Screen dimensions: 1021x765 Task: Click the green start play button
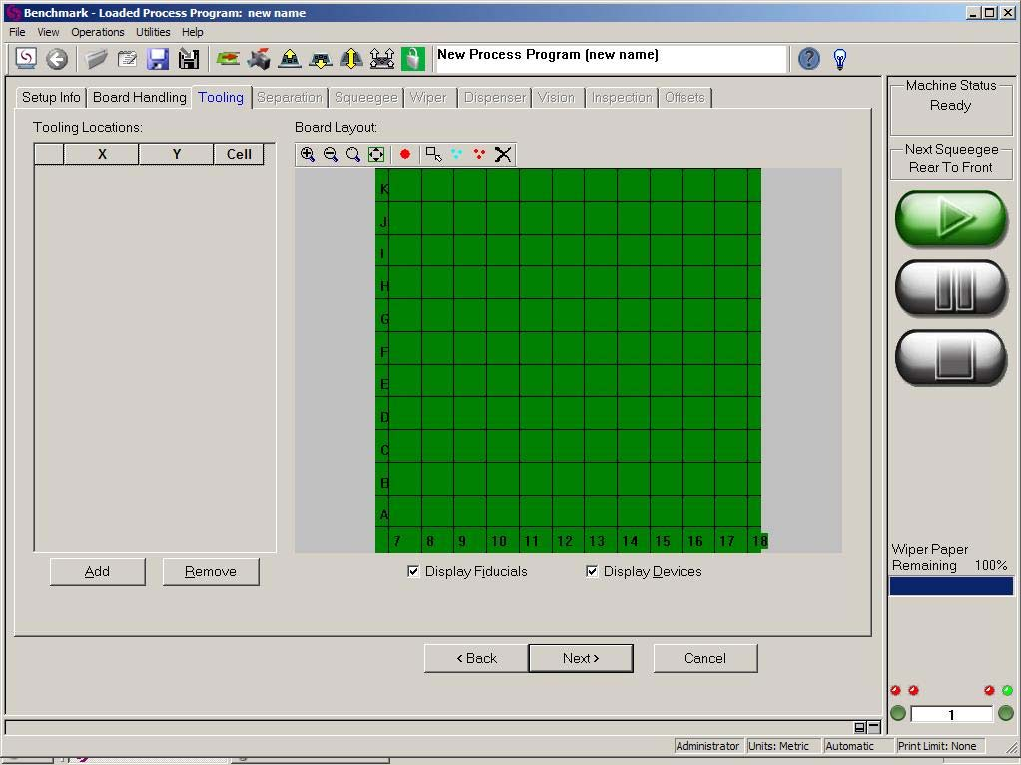(x=951, y=217)
